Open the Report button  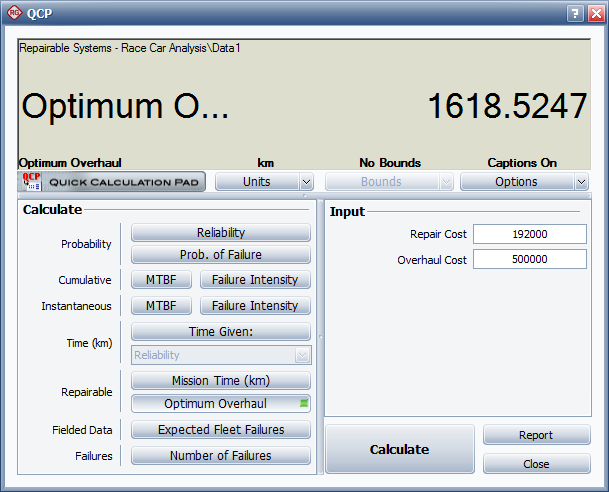(x=536, y=436)
